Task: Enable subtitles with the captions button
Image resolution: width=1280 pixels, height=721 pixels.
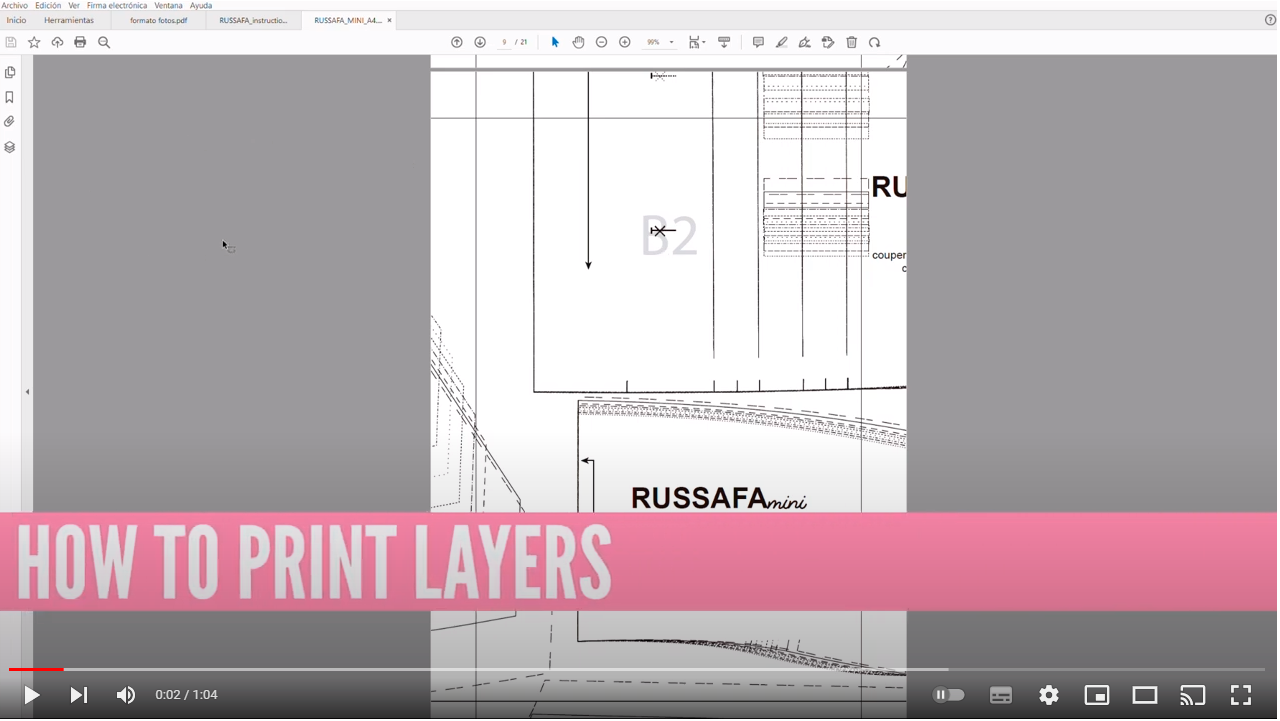Action: pyautogui.click(x=1000, y=694)
